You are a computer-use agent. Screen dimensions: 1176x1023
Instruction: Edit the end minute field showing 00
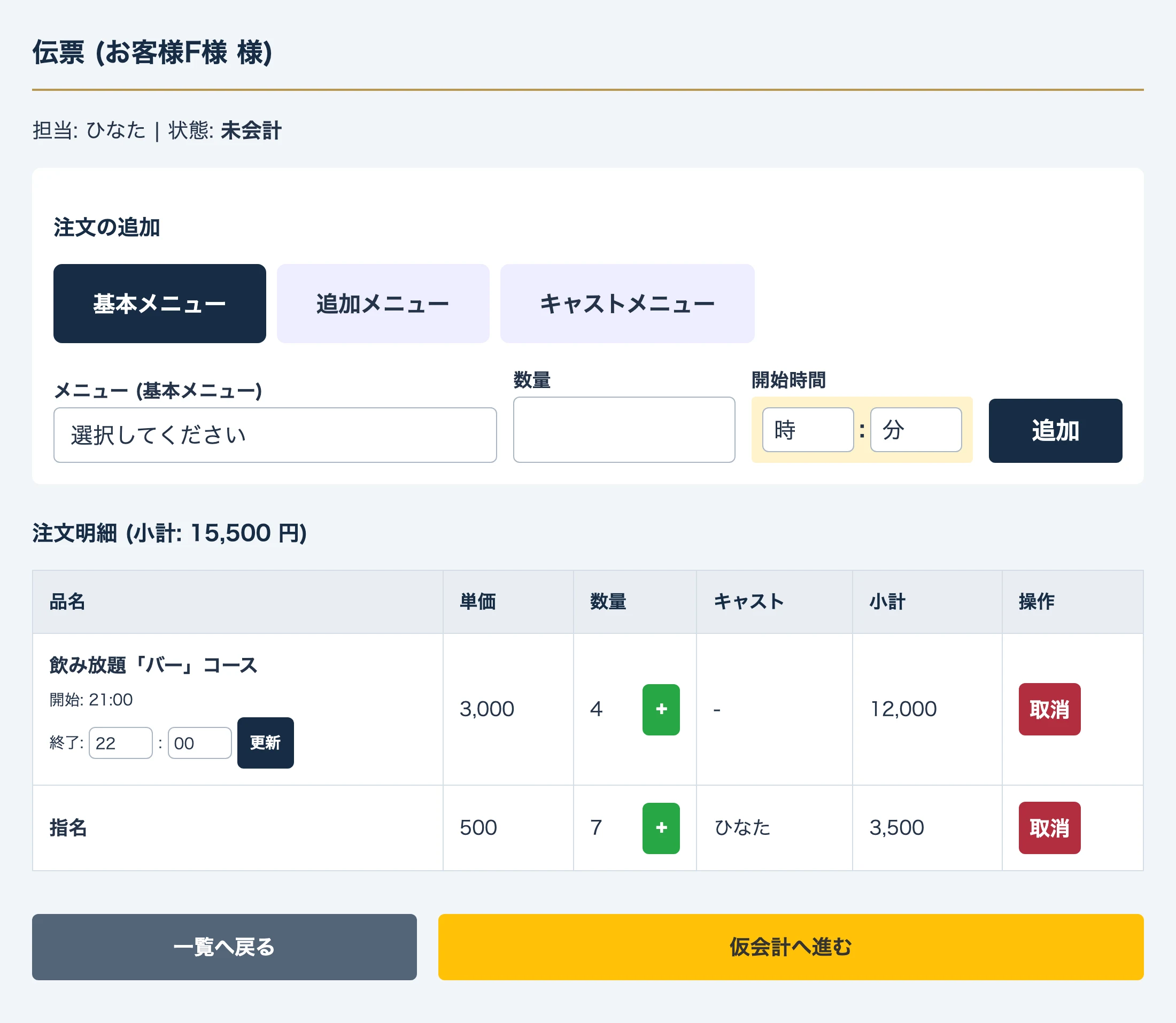[199, 743]
